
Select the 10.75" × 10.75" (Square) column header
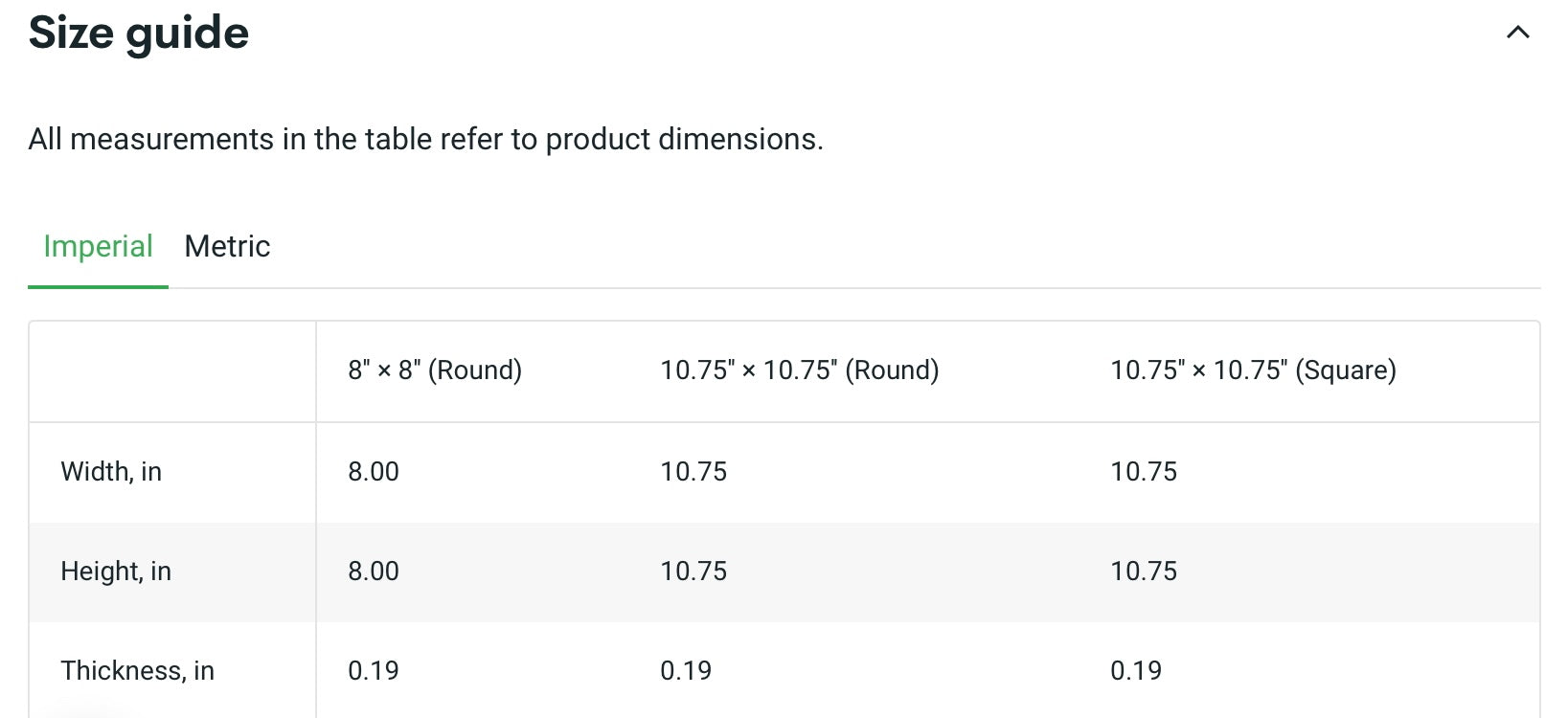click(1253, 370)
